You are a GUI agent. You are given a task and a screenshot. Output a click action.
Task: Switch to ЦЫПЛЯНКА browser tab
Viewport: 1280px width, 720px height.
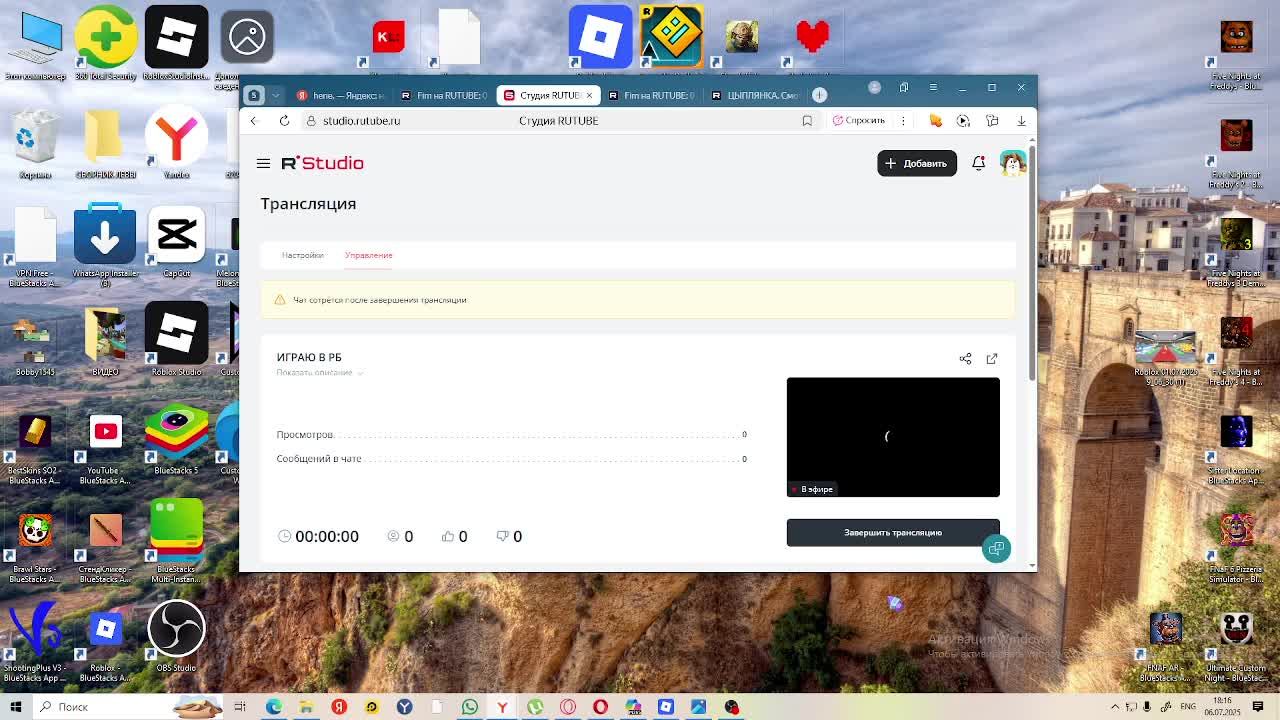(x=754, y=95)
